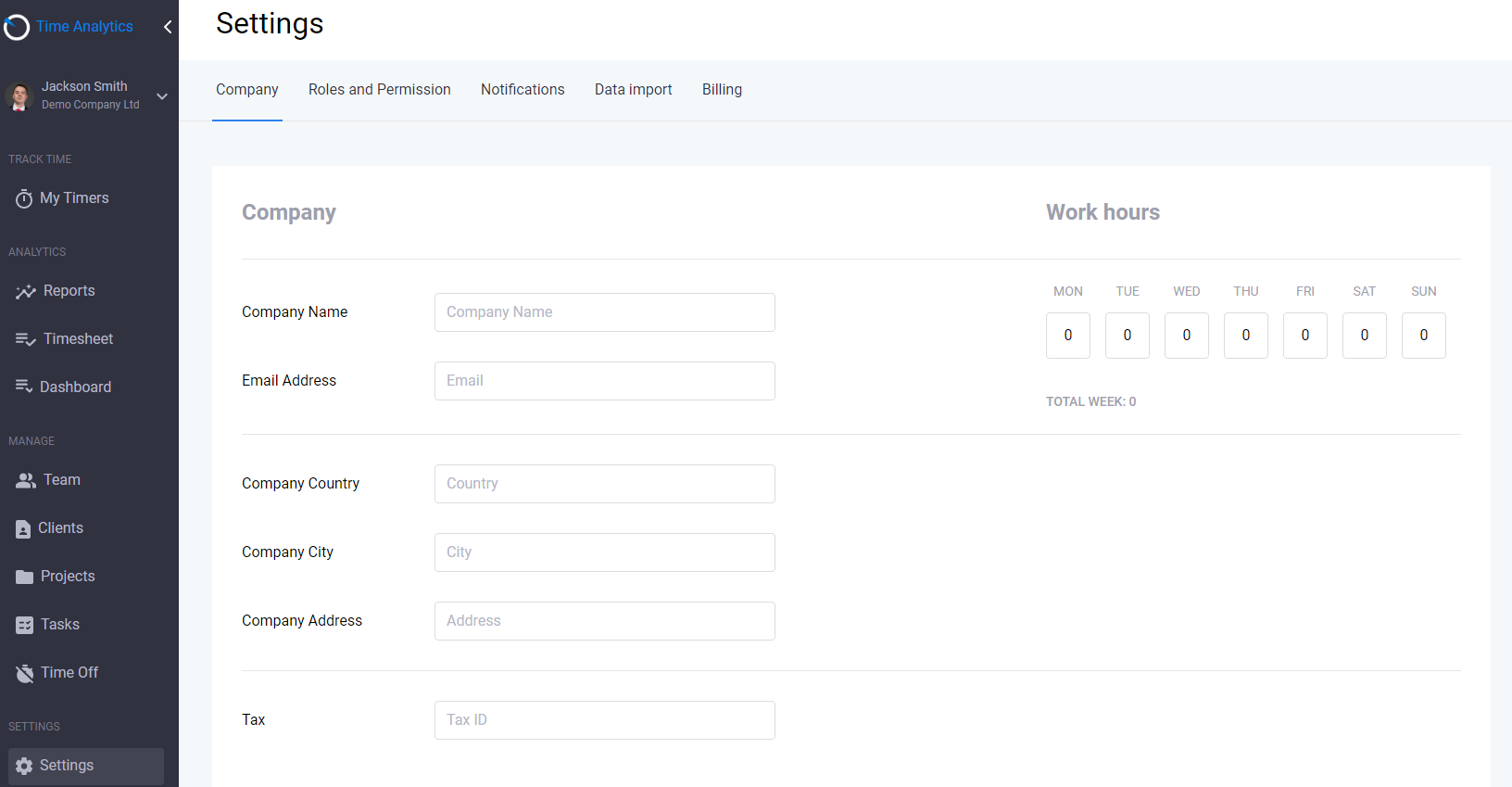
Task: Click the THU work hours box
Action: 1246,336
